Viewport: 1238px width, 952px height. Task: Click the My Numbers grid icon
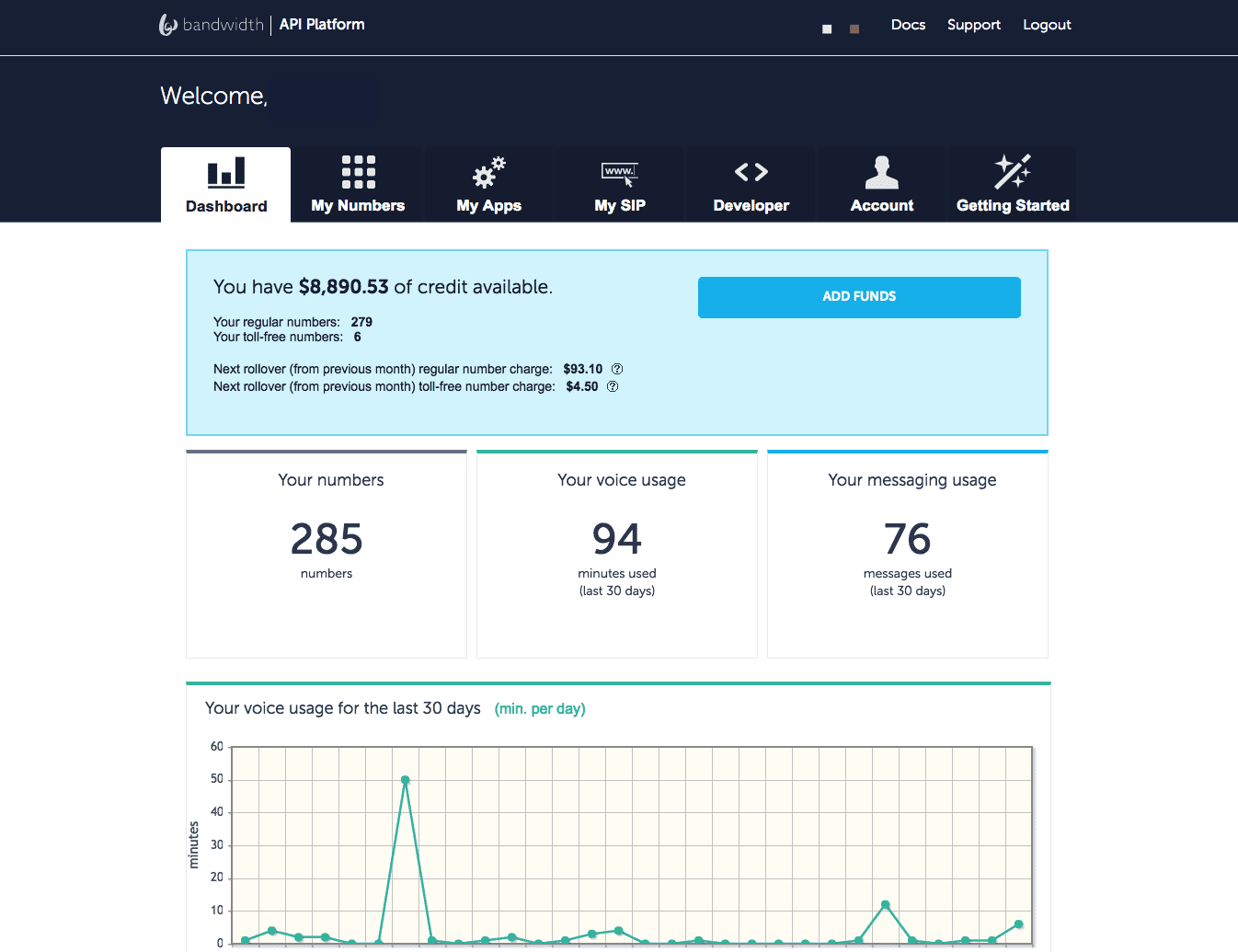tap(358, 172)
